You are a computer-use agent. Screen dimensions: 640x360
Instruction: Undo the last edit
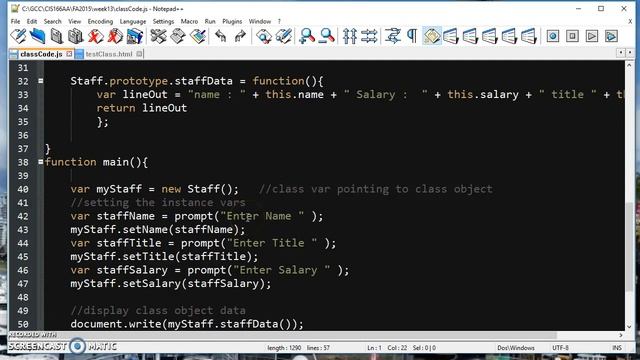pos(220,36)
